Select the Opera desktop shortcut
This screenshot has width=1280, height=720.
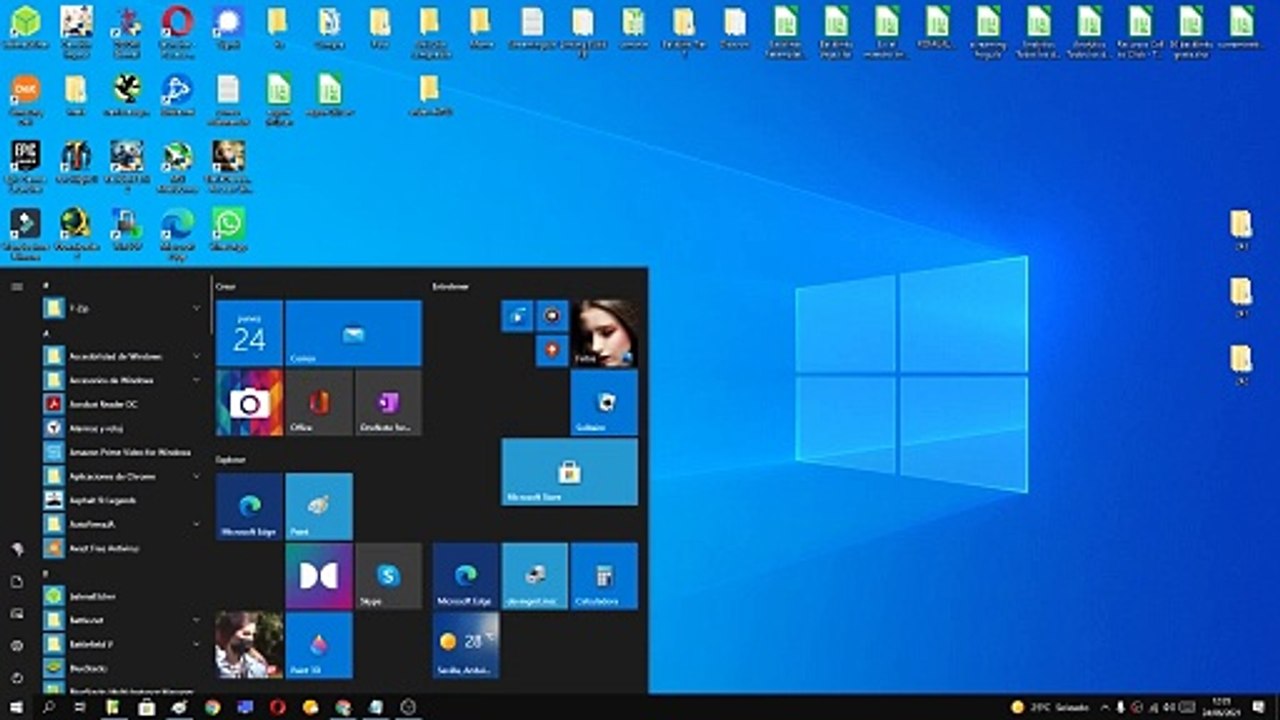177,30
